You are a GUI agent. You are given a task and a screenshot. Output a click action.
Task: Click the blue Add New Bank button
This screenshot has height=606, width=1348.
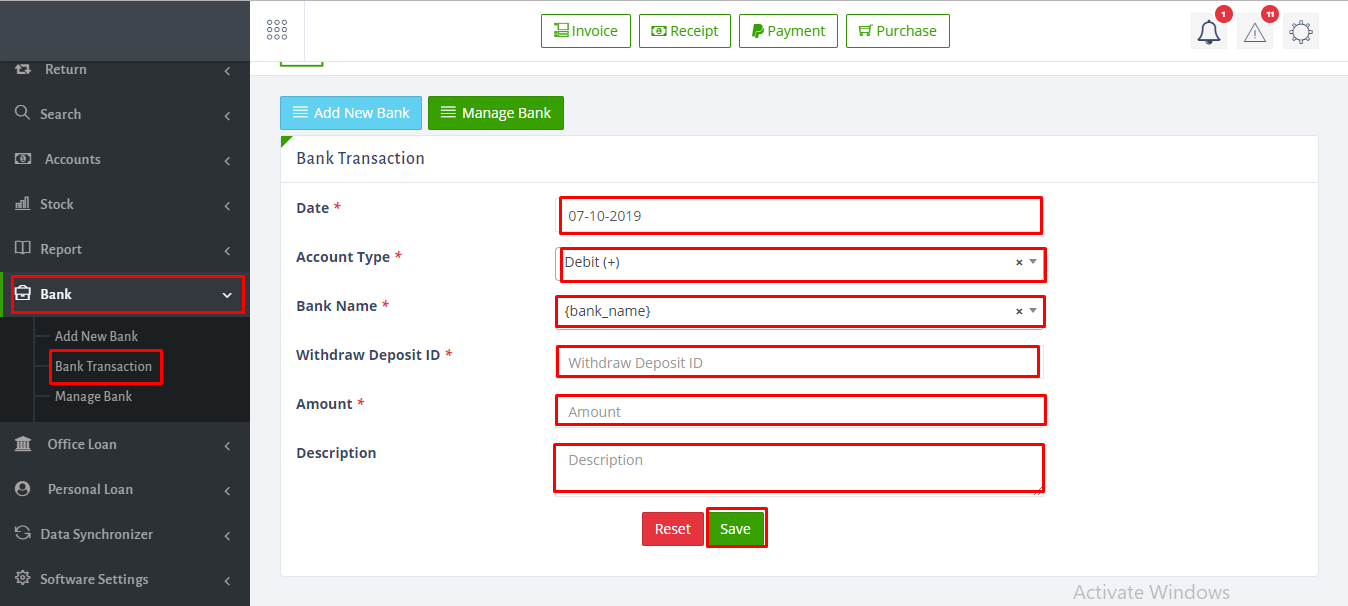pos(351,113)
